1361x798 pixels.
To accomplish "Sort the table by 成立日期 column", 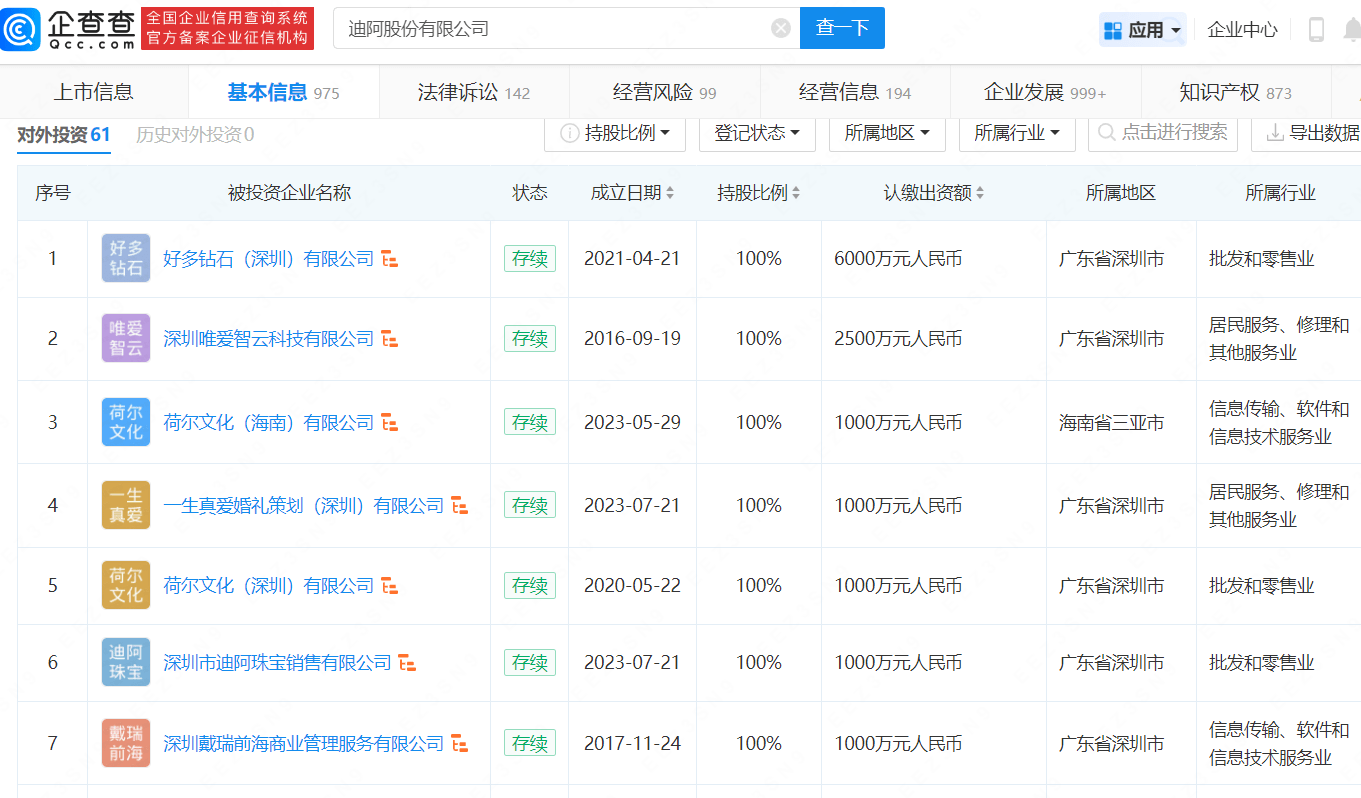I will pos(632,193).
